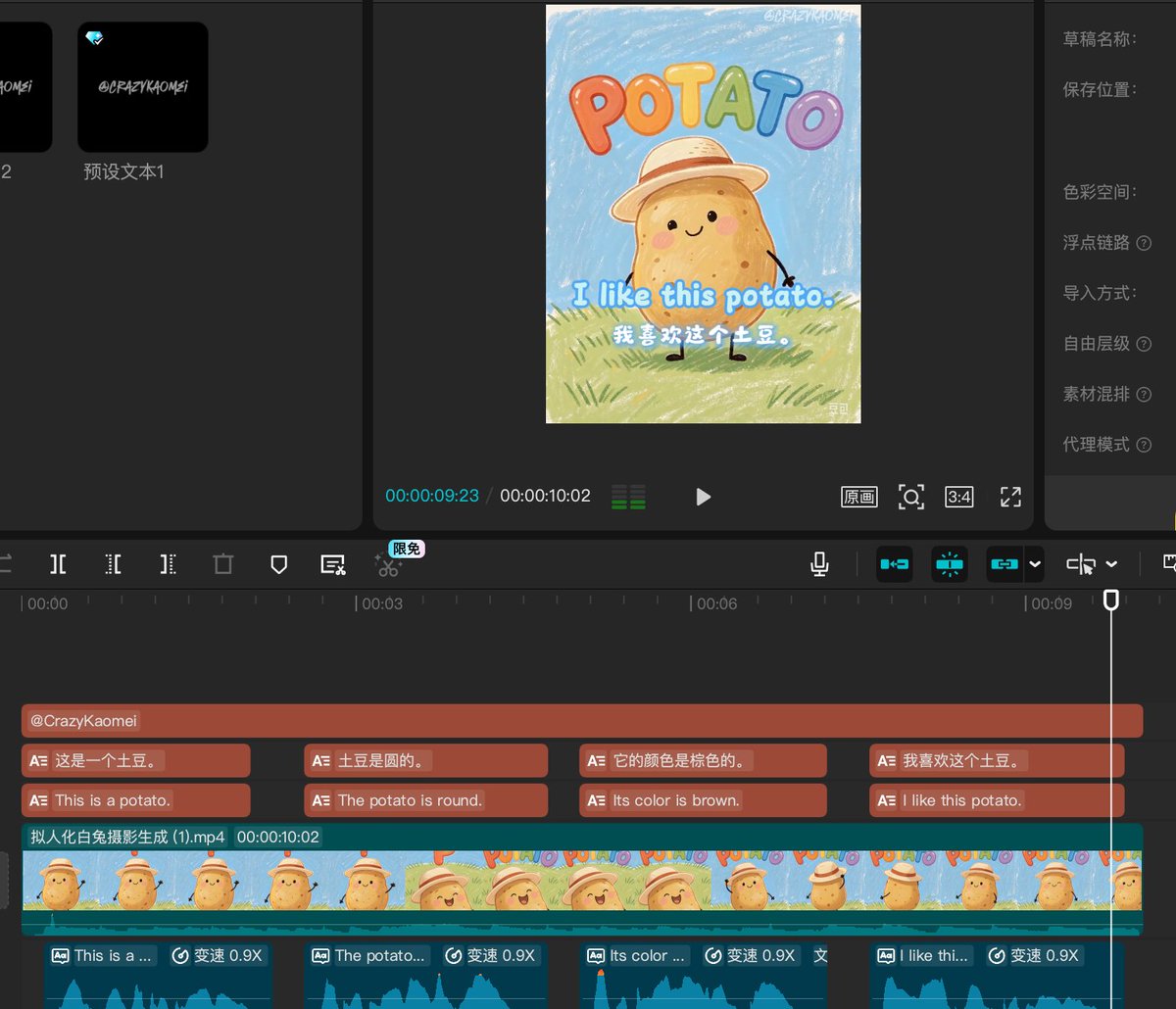1176x1009 pixels.
Task: Toggle the main track magnet
Action: point(894,564)
